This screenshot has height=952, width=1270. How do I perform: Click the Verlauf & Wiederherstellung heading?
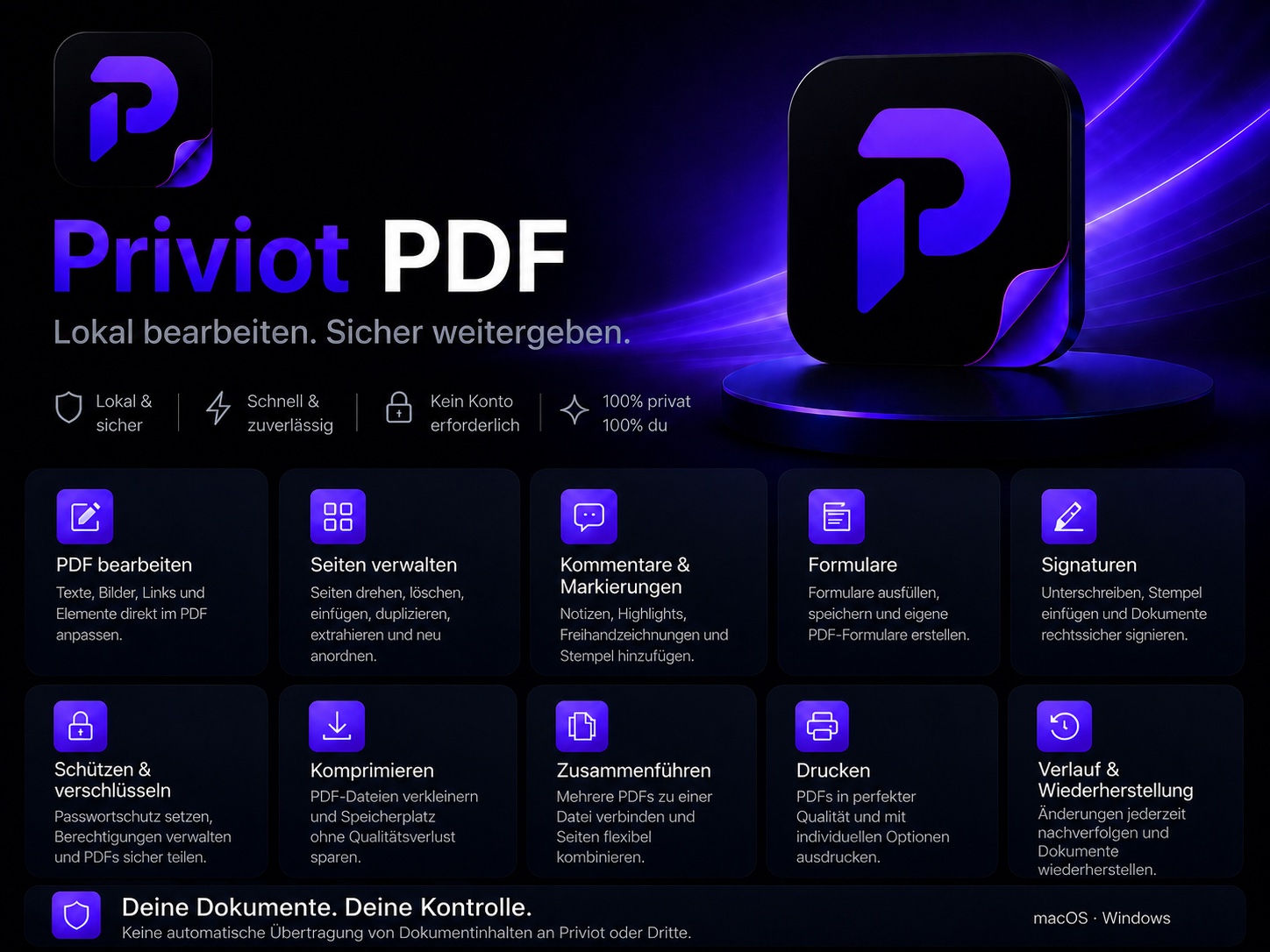[1116, 779]
